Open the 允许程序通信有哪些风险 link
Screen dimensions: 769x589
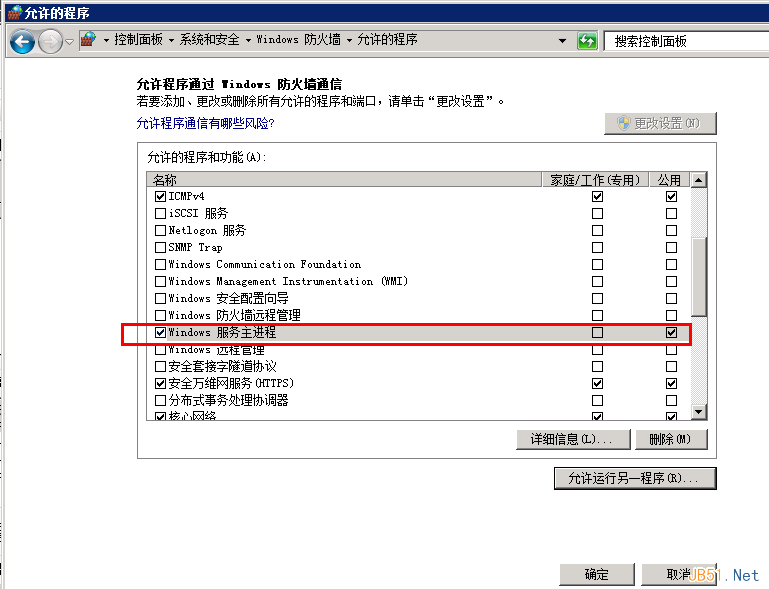(205, 123)
